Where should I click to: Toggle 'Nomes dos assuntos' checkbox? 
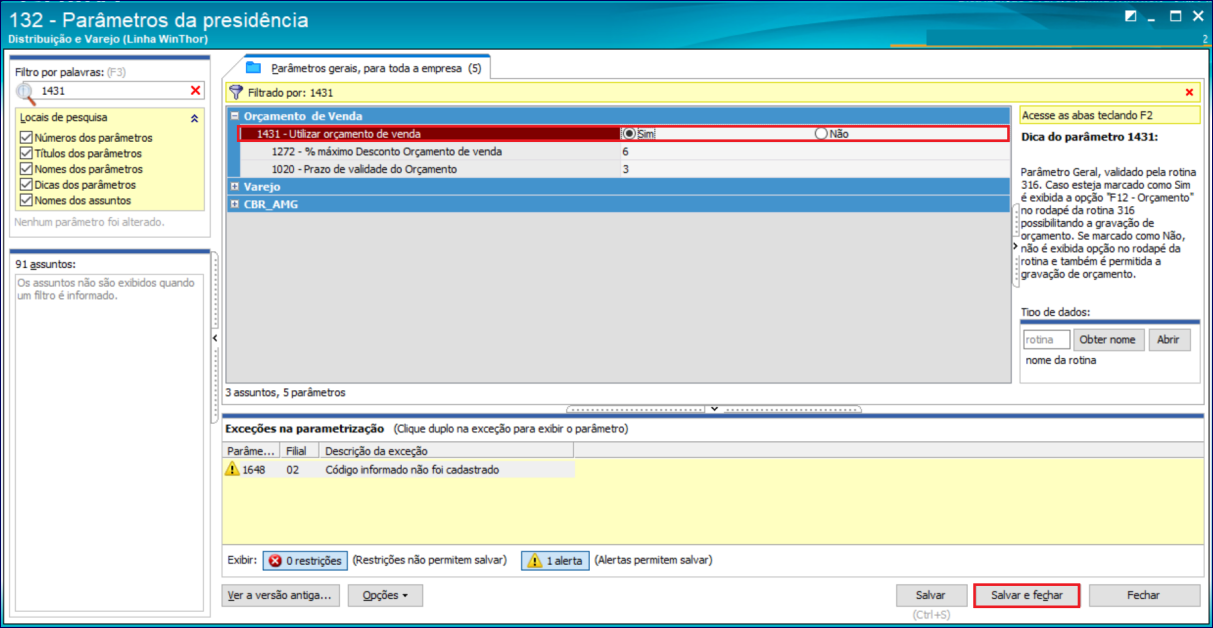coord(26,201)
